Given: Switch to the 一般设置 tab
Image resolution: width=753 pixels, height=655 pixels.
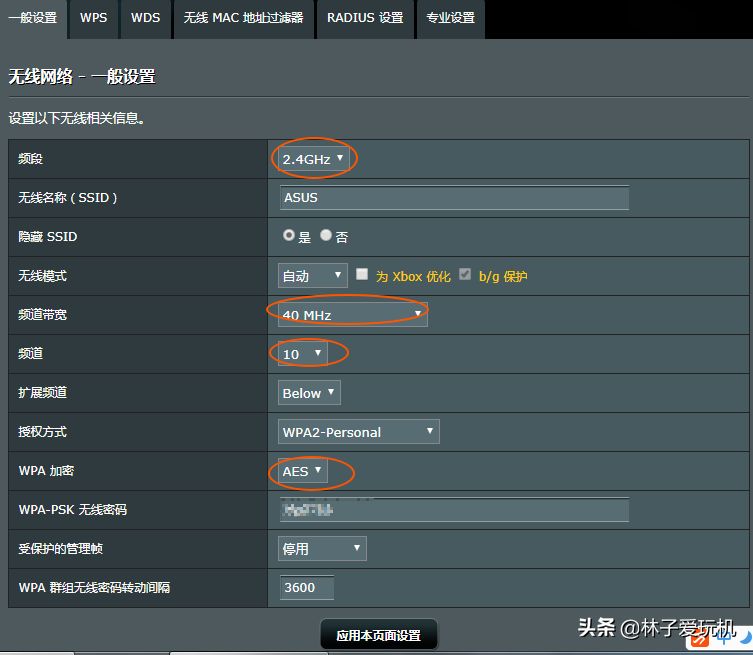Looking at the screenshot, I should click(33, 18).
